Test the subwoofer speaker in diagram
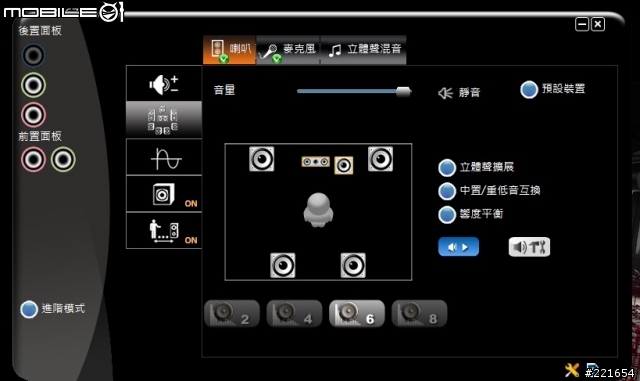The width and height of the screenshot is (640, 381). tap(344, 165)
